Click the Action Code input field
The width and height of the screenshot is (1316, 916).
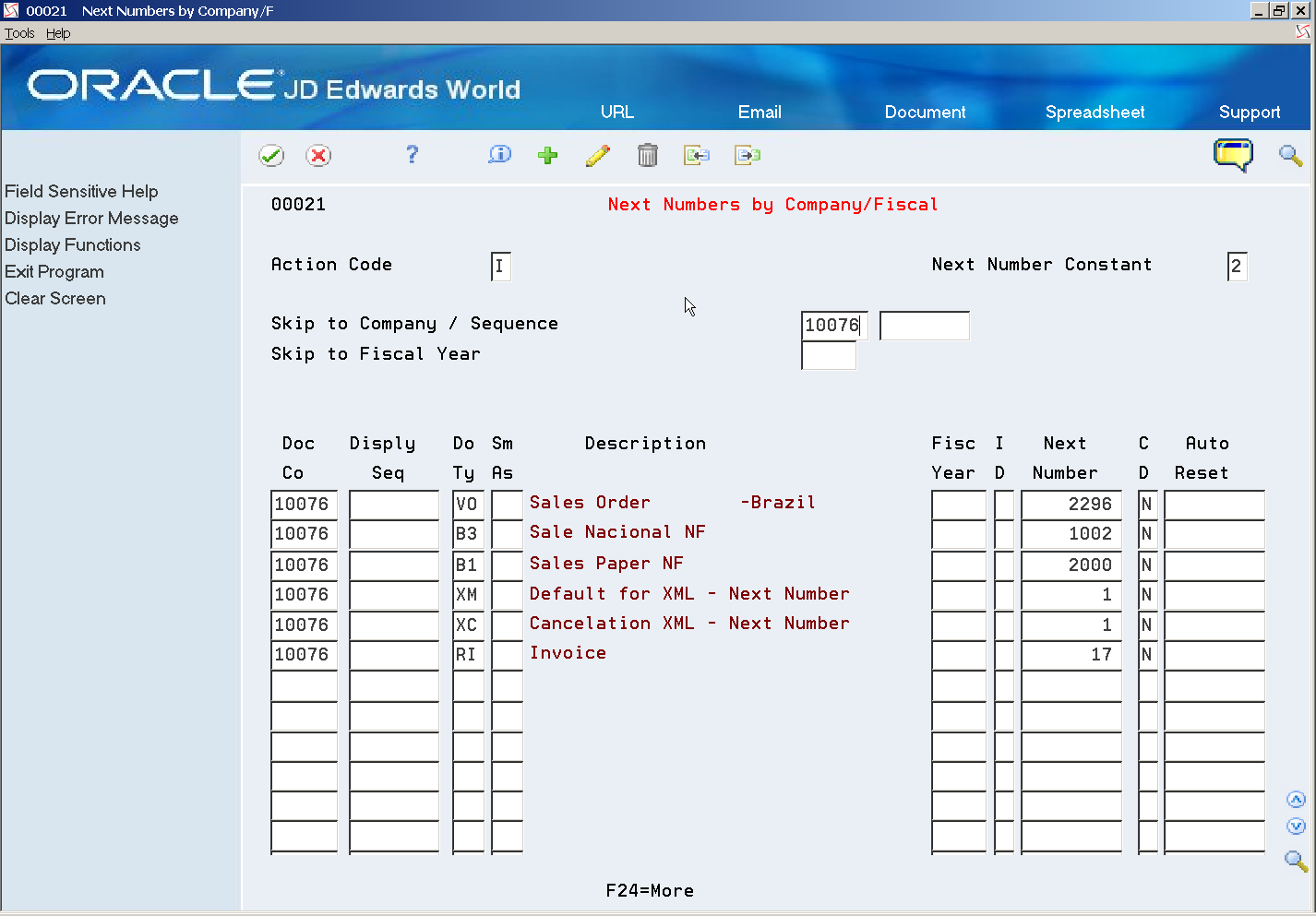point(501,267)
